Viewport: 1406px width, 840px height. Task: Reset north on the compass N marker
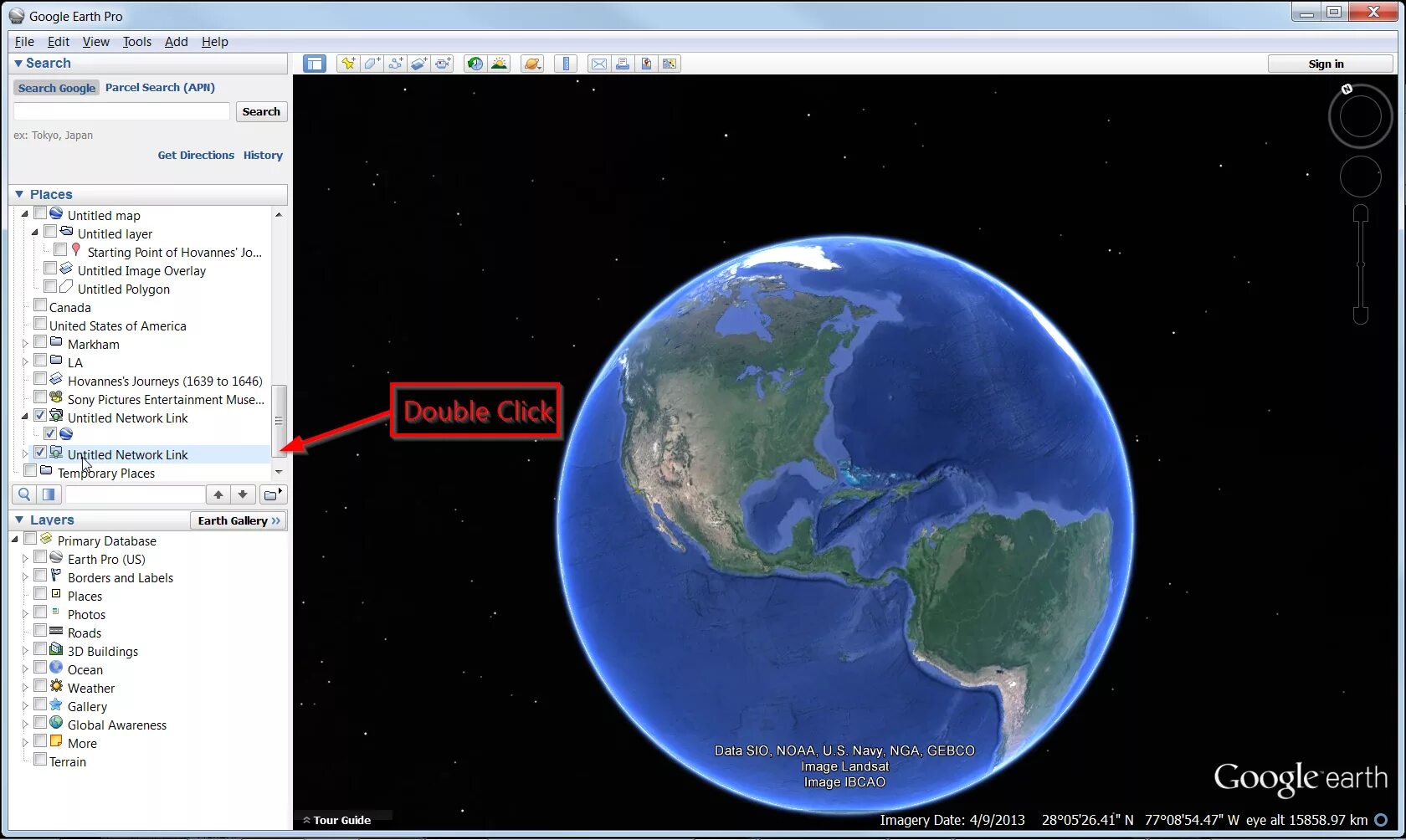coord(1347,89)
